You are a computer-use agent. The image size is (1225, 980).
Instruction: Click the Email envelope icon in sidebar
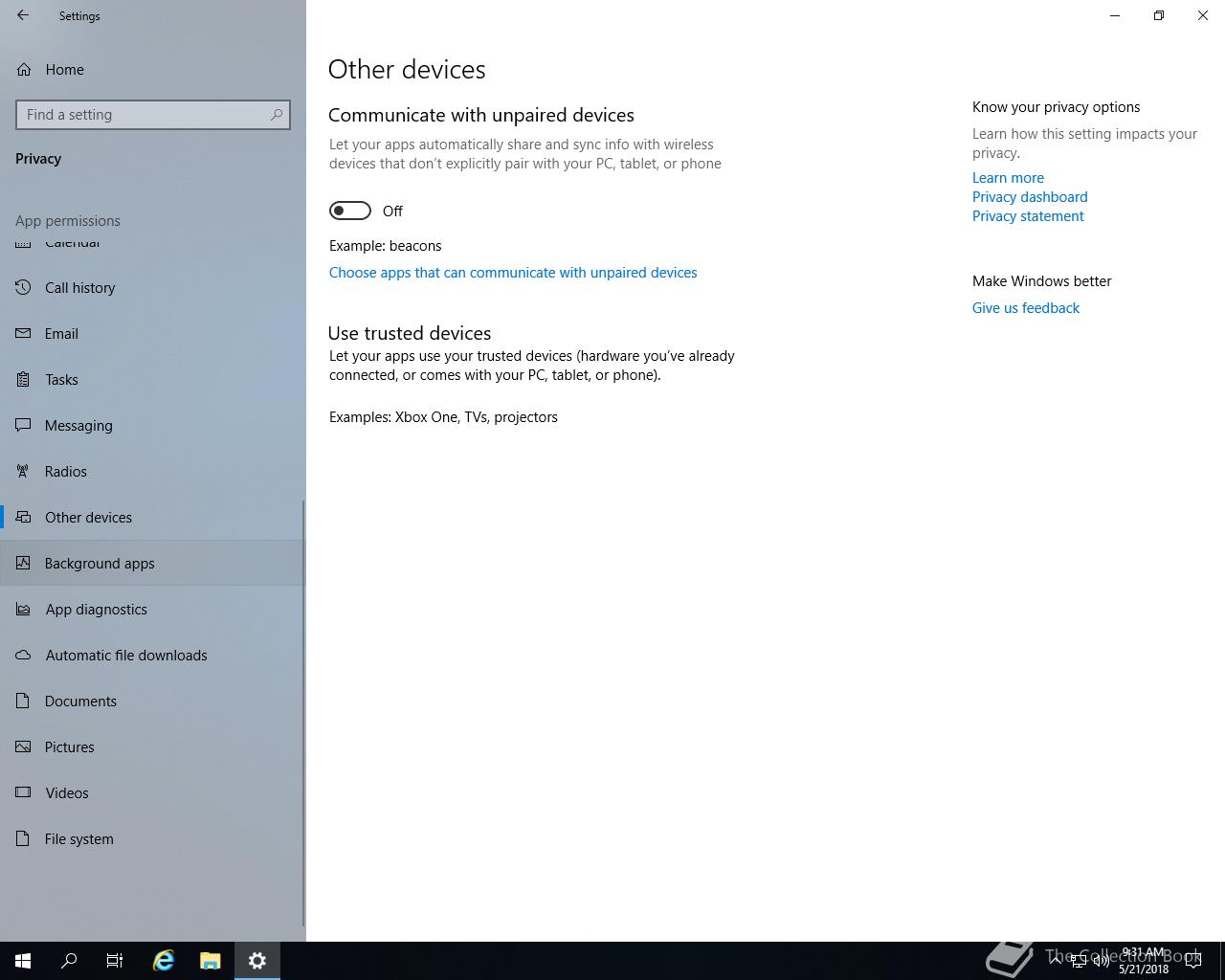click(x=24, y=333)
